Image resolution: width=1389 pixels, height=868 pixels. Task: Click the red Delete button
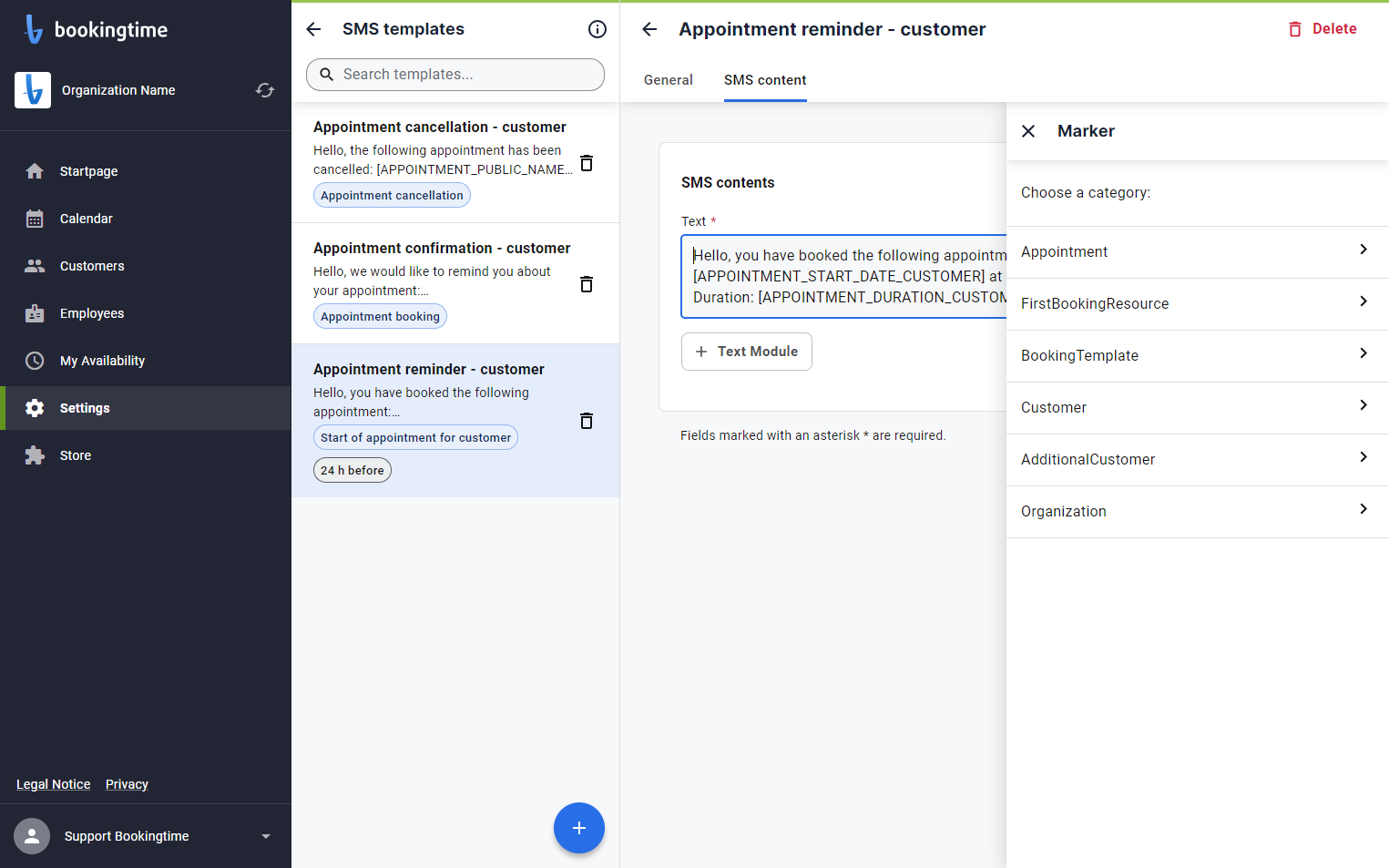tap(1323, 29)
